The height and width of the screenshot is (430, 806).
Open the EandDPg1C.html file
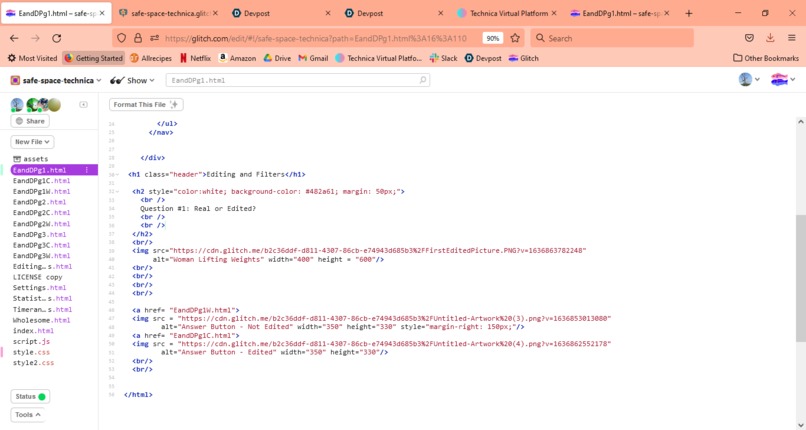tap(42, 181)
